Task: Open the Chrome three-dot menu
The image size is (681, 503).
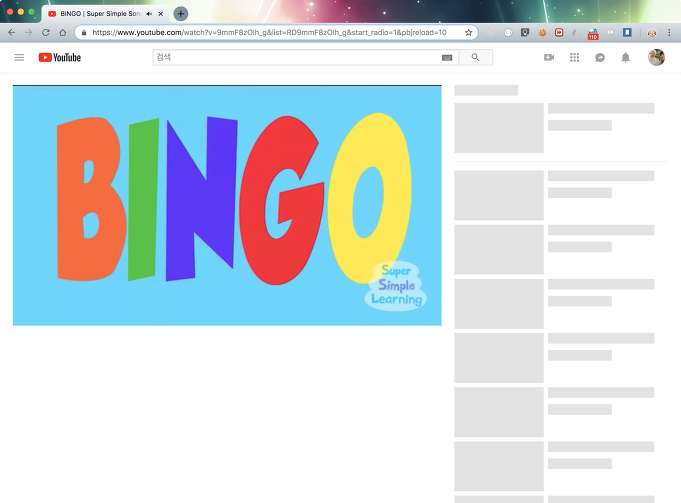Action: tap(669, 33)
